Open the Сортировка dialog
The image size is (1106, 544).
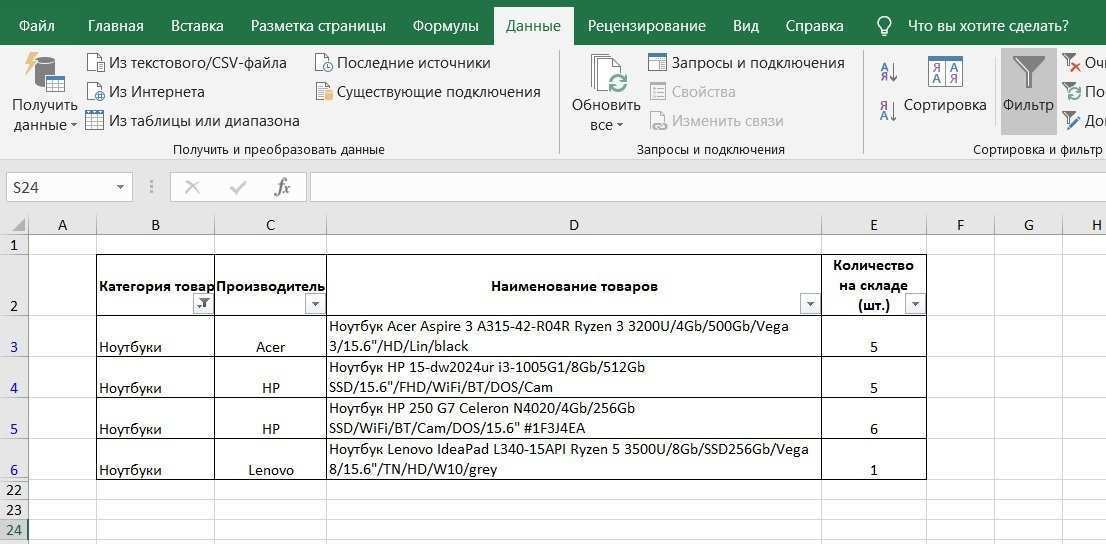coord(945,83)
